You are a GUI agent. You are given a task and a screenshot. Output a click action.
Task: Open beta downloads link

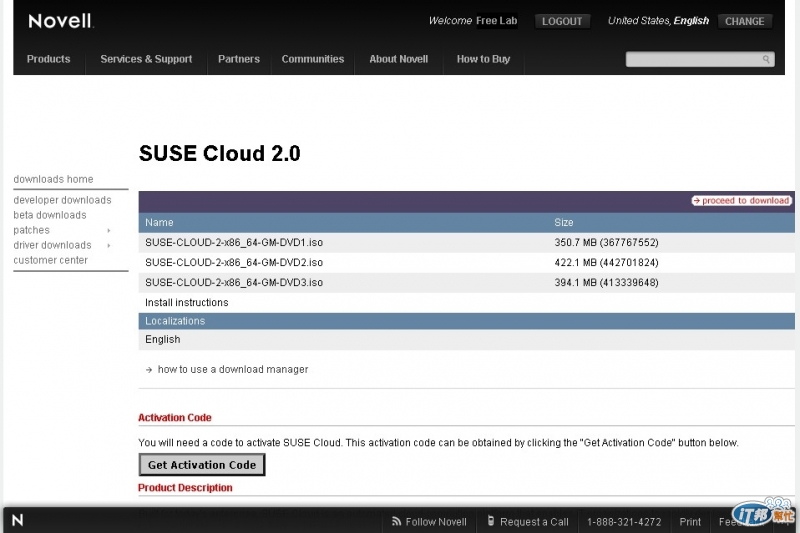(x=50, y=215)
